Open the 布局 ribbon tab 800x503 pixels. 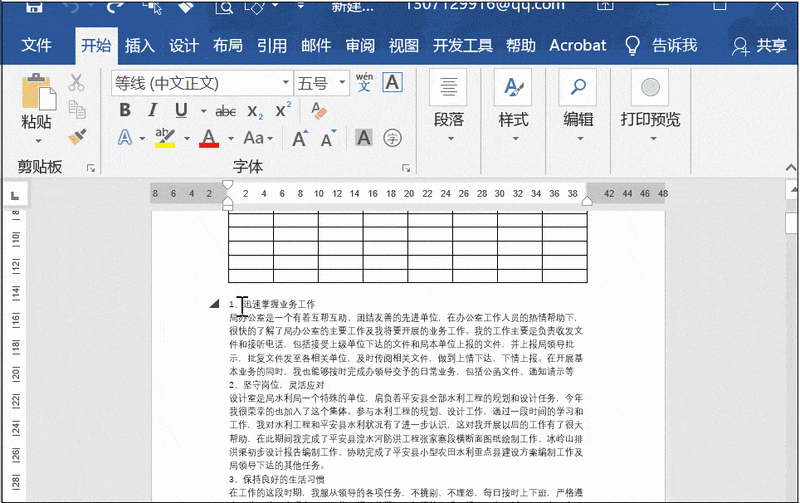(x=227, y=45)
